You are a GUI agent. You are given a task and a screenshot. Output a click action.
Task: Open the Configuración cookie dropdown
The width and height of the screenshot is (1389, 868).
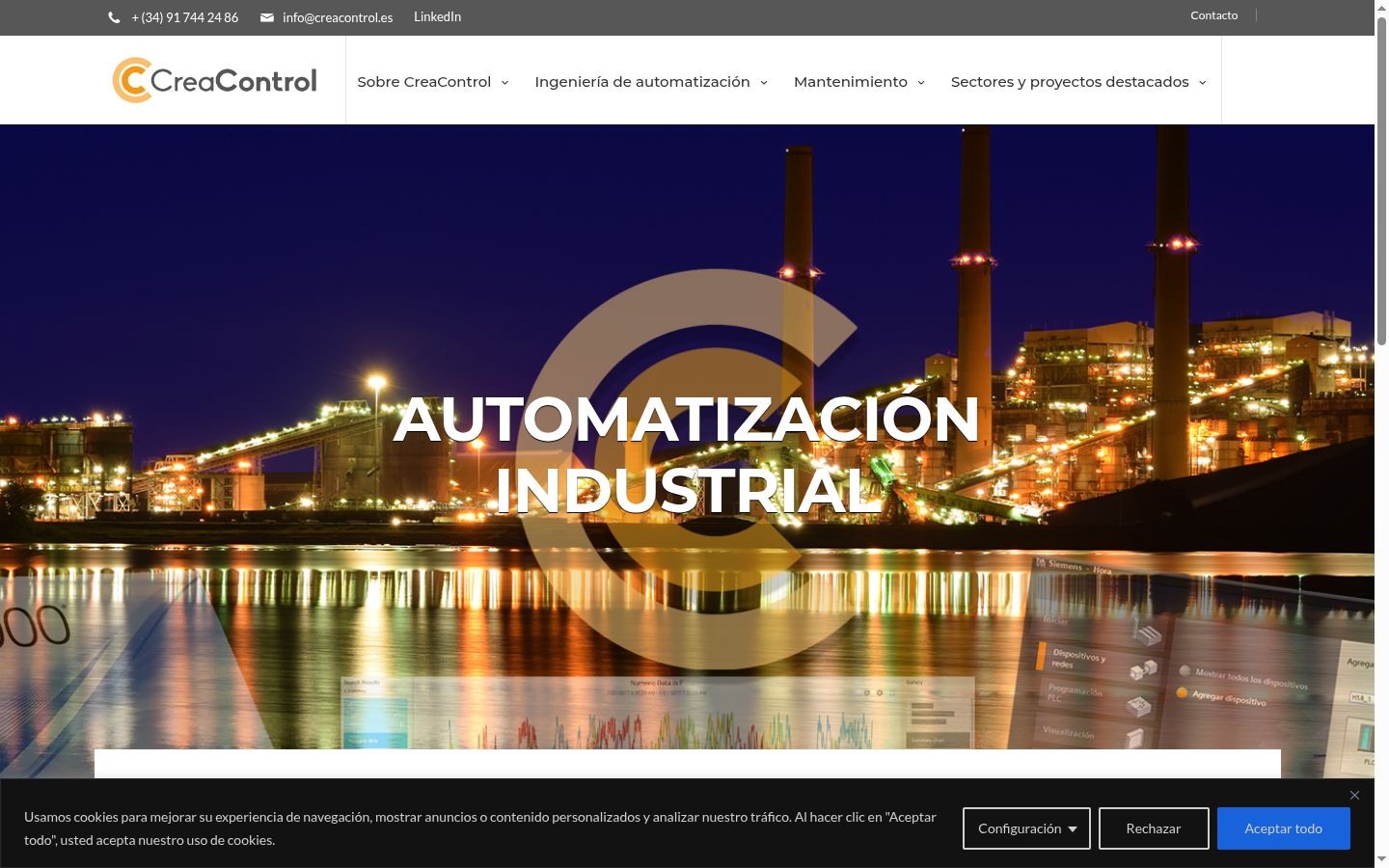pos(1026,828)
